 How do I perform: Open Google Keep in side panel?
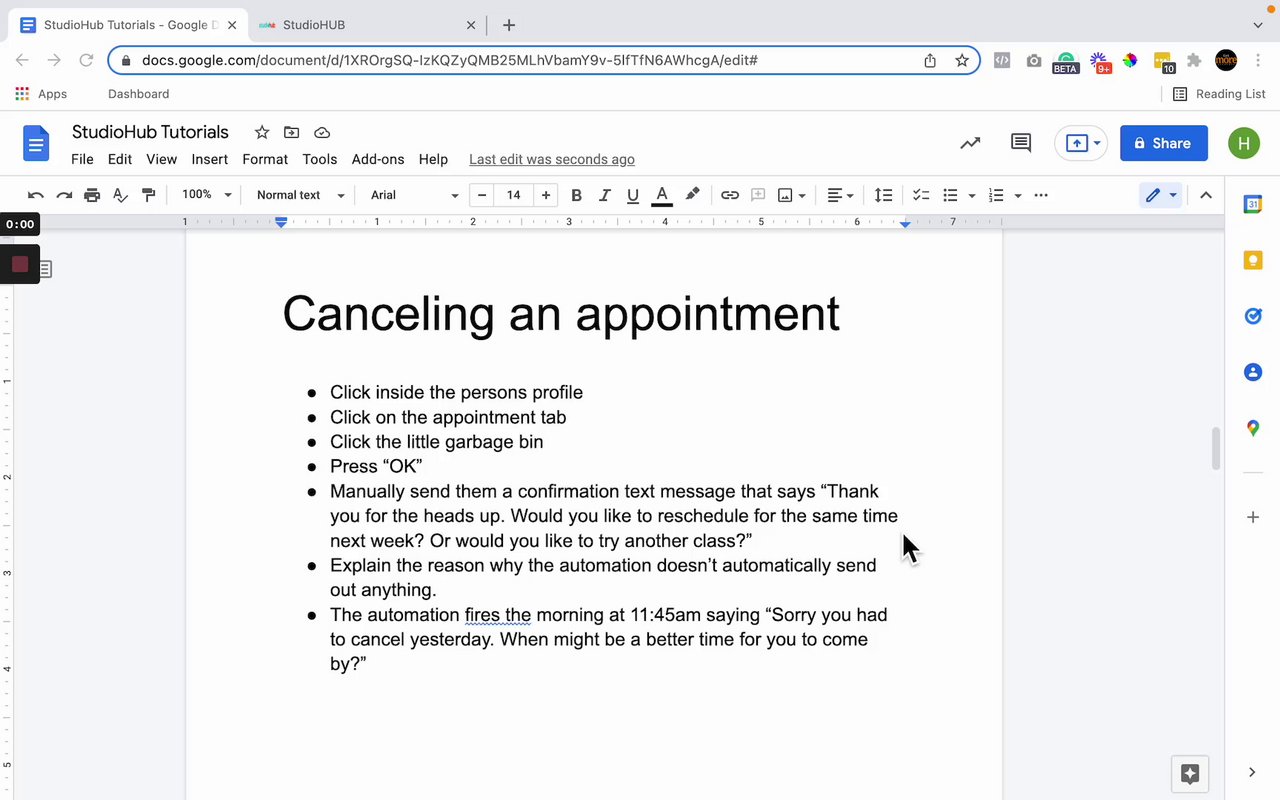pos(1253,260)
